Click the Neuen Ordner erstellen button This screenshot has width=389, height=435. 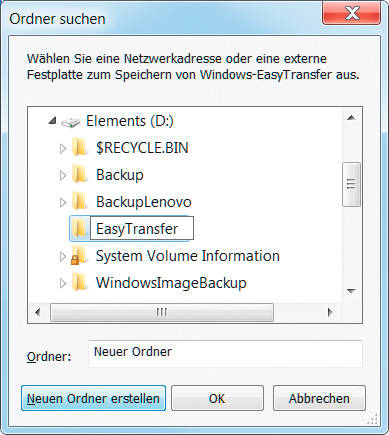click(x=93, y=398)
